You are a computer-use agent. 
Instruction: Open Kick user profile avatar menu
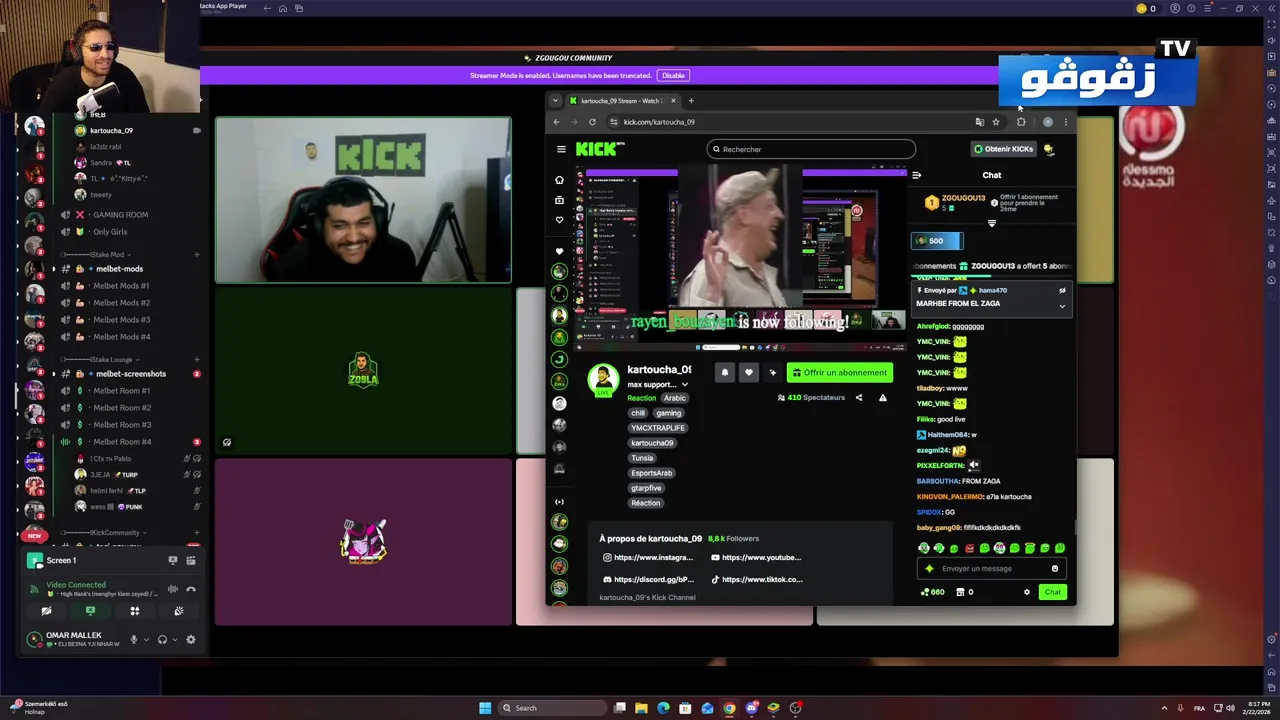click(1049, 149)
